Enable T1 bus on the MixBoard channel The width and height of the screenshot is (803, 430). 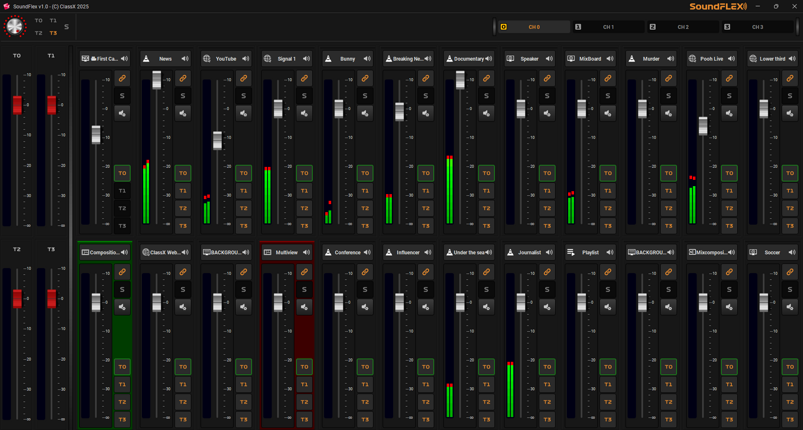click(x=608, y=191)
